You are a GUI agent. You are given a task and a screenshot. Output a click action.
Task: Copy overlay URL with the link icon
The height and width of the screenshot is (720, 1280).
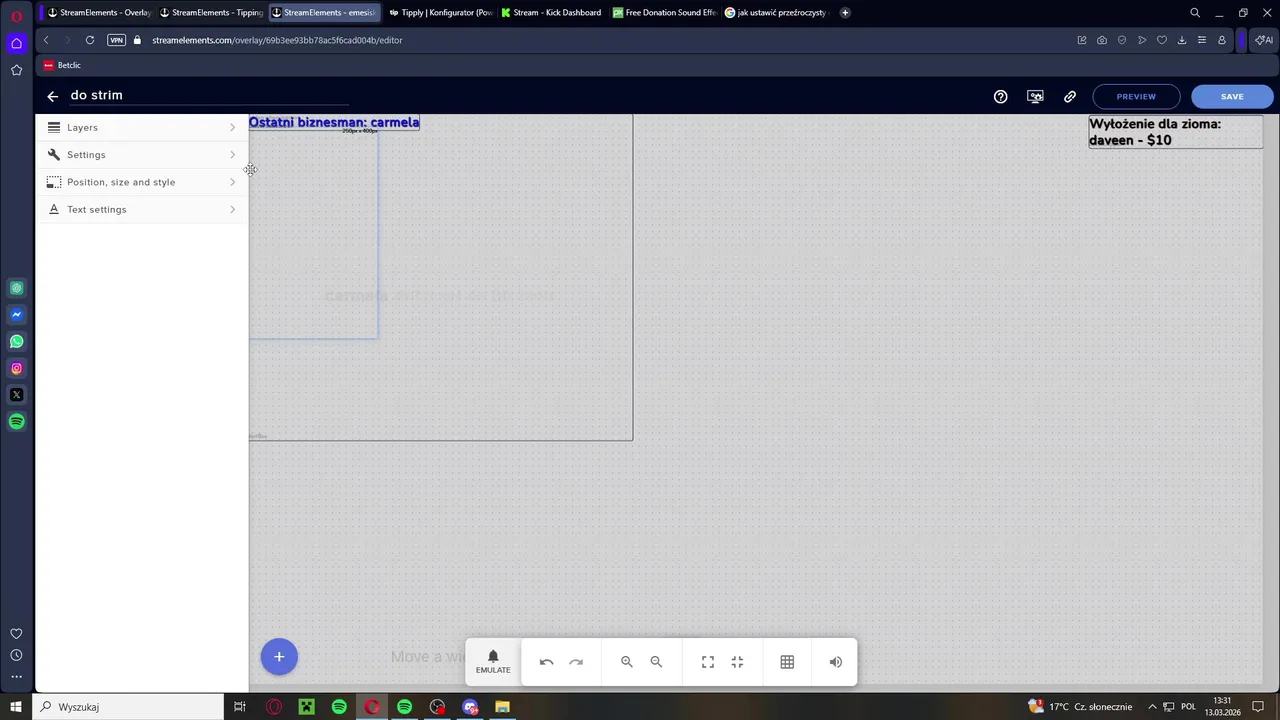pos(1070,97)
